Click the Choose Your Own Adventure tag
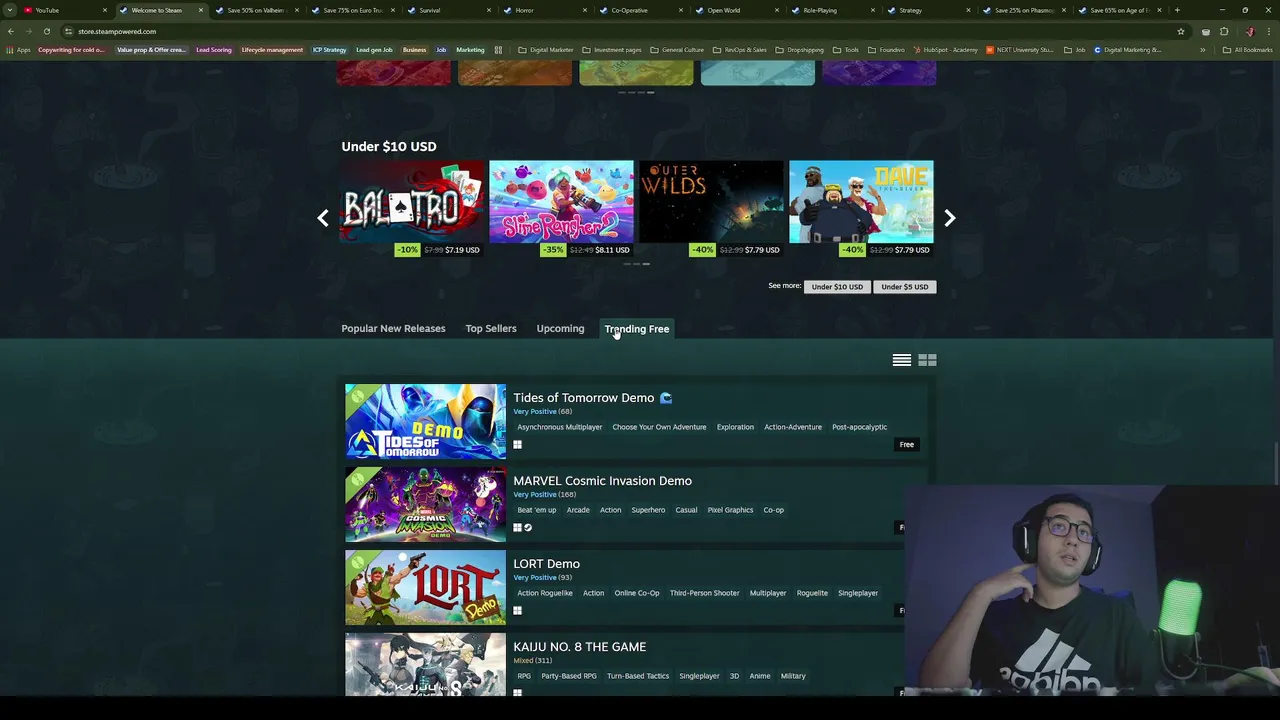The height and width of the screenshot is (720, 1280). pyautogui.click(x=659, y=427)
